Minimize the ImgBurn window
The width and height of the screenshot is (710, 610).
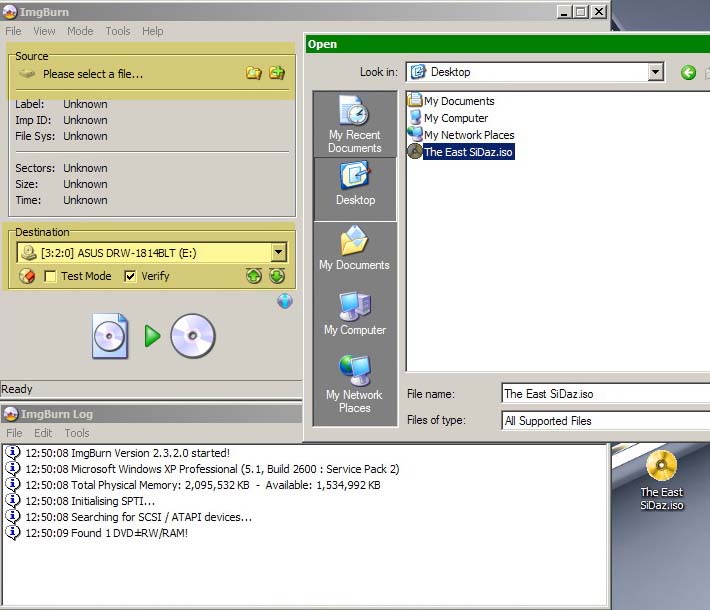tap(563, 12)
